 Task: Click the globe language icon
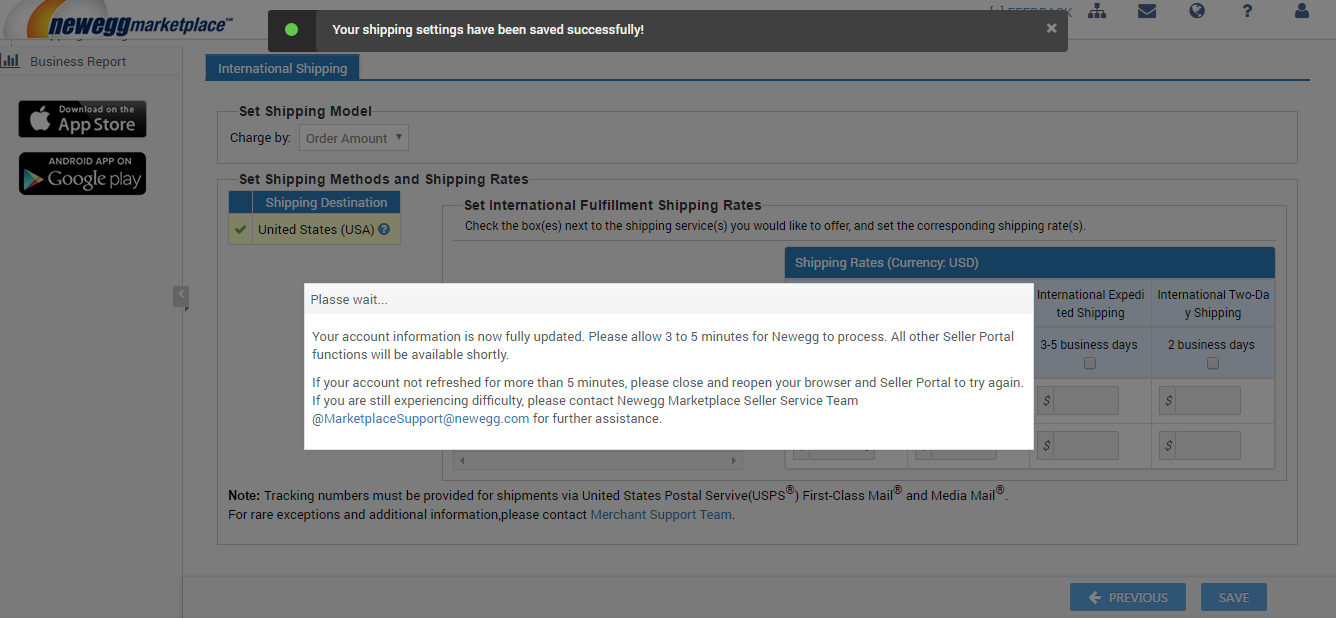click(x=1197, y=11)
